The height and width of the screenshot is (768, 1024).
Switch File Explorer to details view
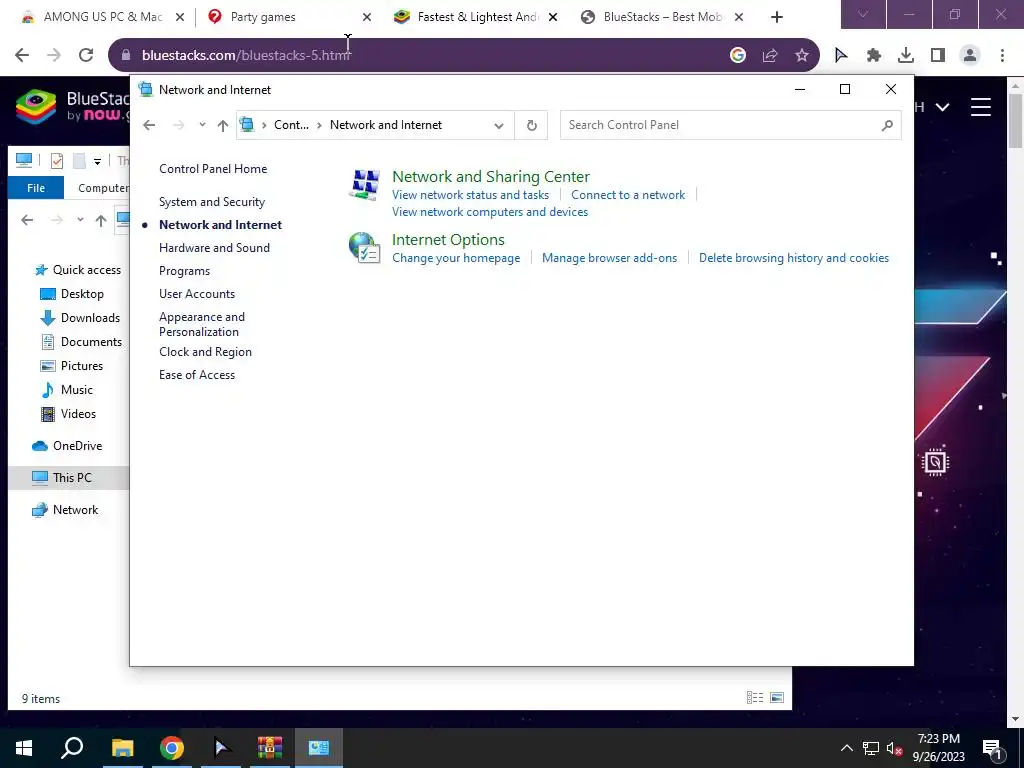(755, 698)
